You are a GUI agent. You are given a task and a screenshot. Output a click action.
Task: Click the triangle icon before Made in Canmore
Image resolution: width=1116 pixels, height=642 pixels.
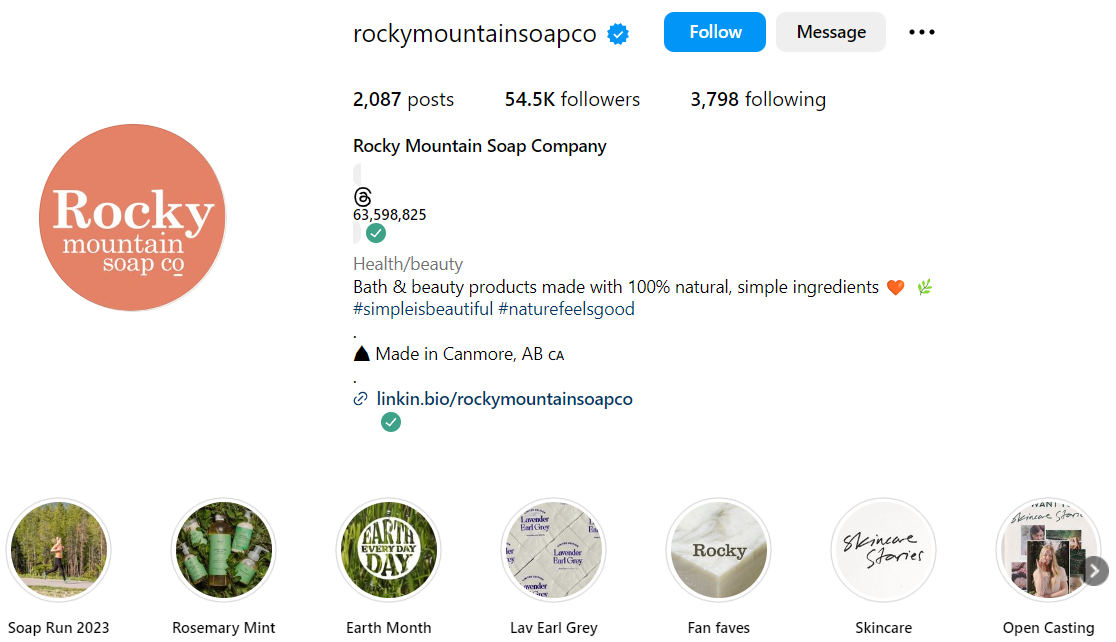click(361, 352)
